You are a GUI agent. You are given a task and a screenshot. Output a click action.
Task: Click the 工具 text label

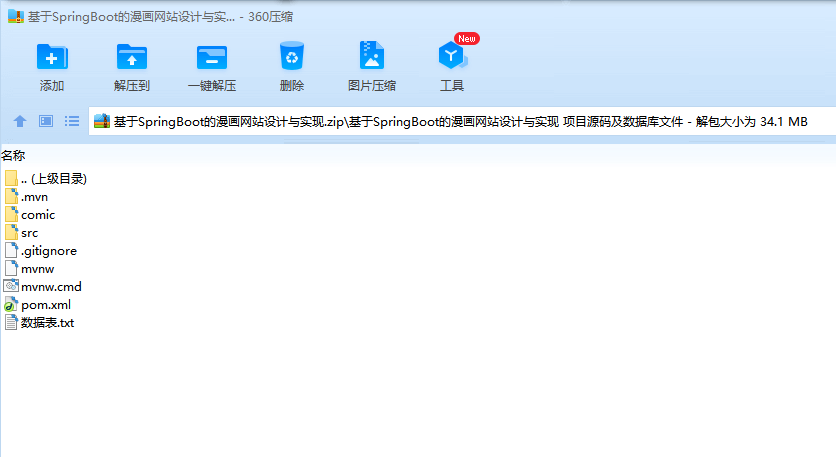pos(452,85)
